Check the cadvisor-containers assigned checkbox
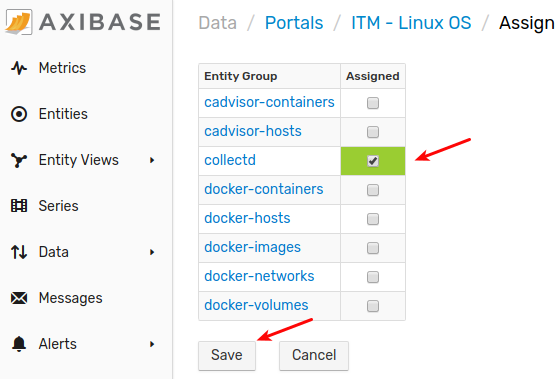560x379 pixels. pyautogui.click(x=373, y=103)
